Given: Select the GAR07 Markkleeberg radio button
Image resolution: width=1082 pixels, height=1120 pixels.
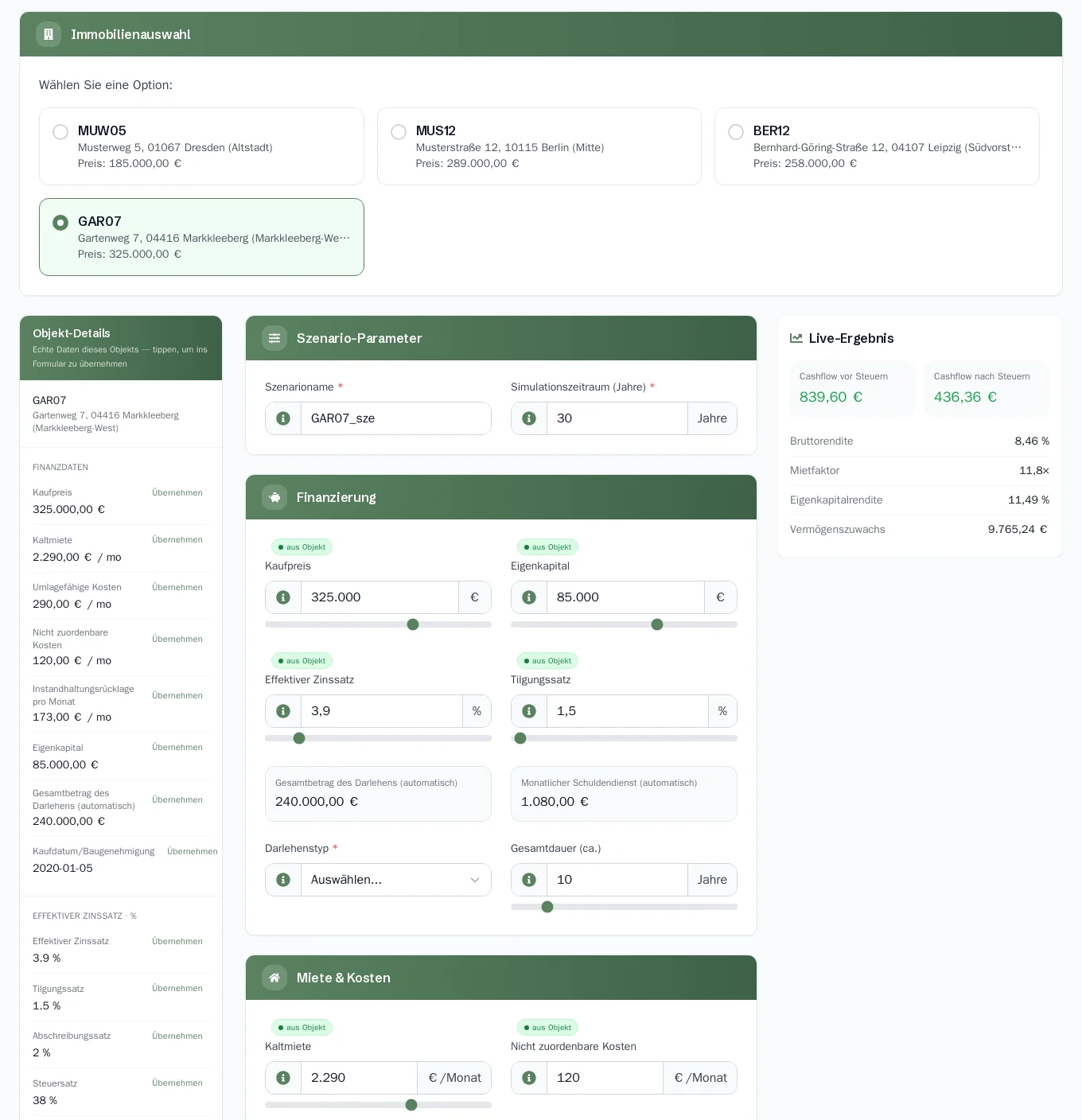Looking at the screenshot, I should pos(60,223).
